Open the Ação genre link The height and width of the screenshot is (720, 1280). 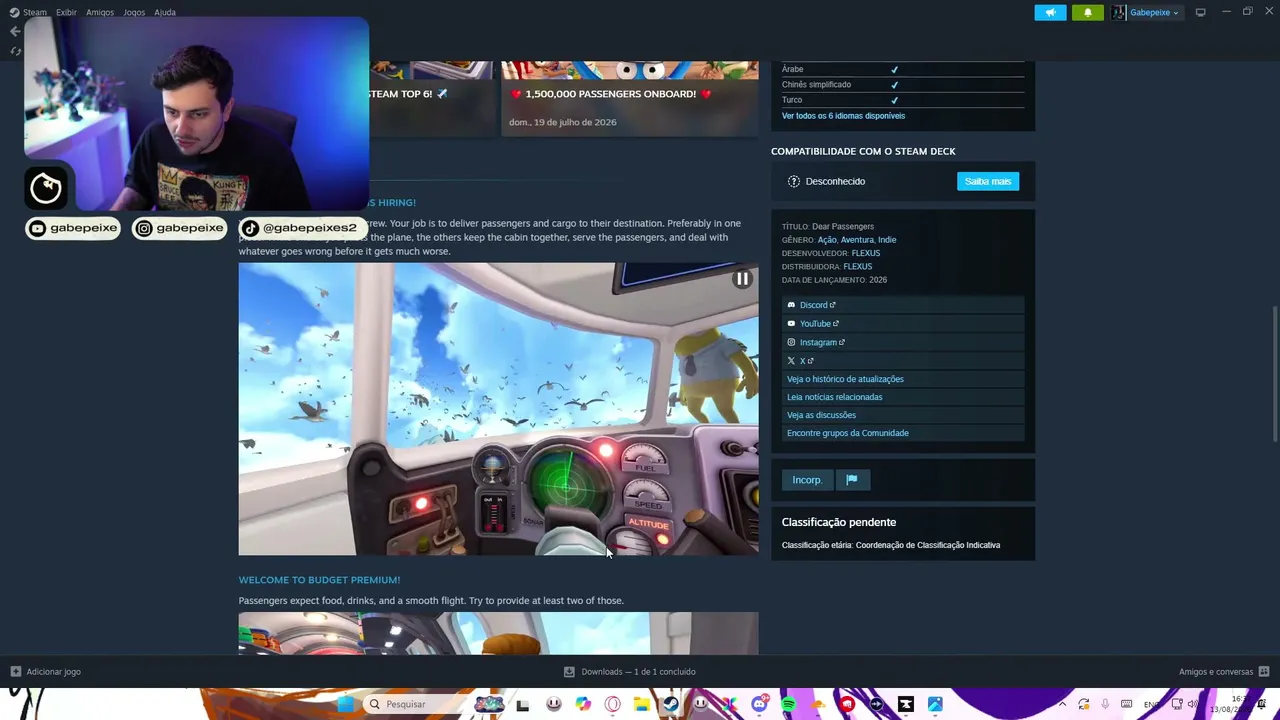coord(827,240)
